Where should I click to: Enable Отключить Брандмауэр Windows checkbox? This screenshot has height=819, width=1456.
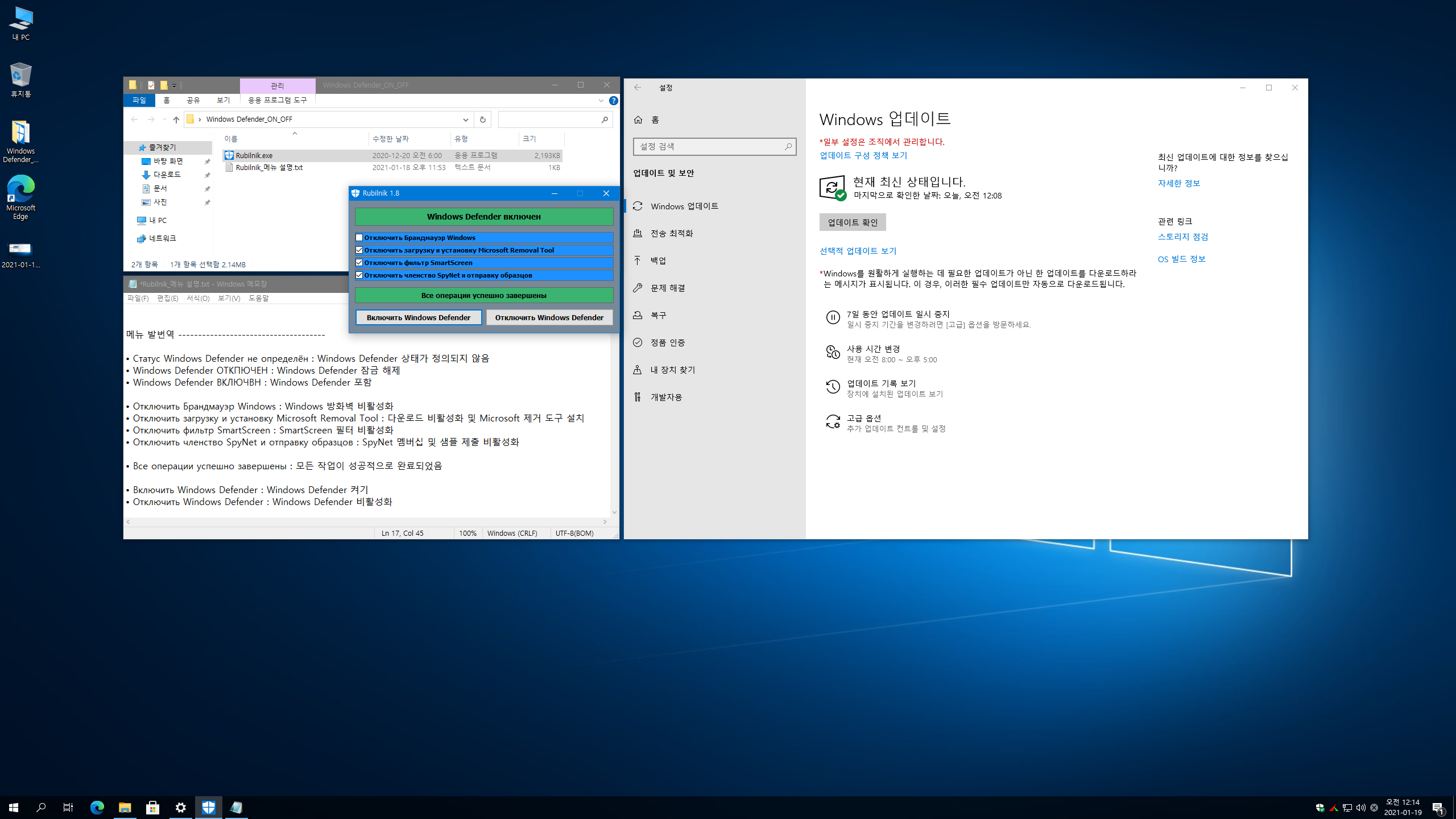tap(359, 238)
